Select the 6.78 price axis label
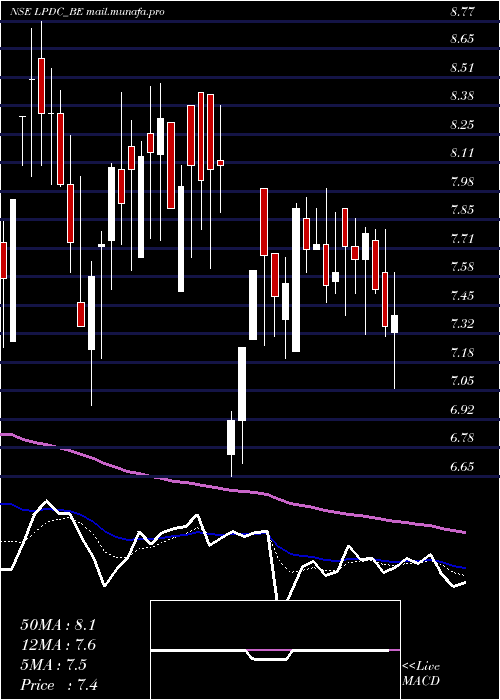The height and width of the screenshot is (700, 500). [x=462, y=438]
